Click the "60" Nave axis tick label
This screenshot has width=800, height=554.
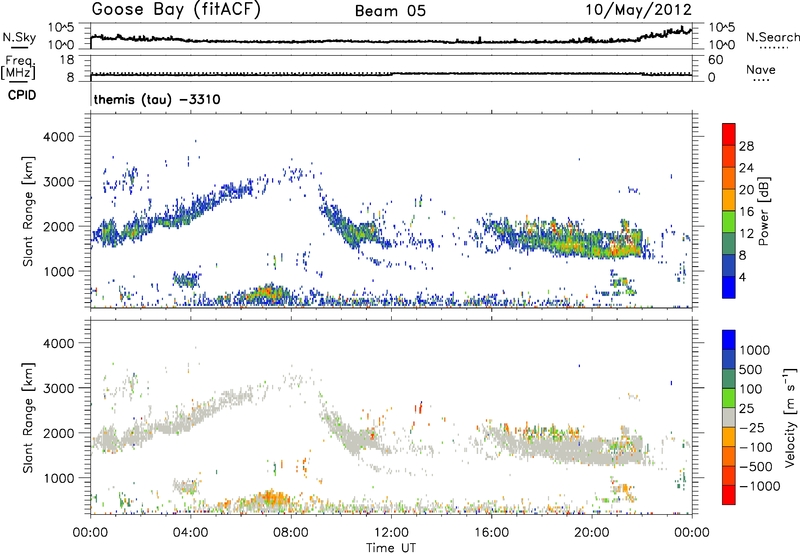point(715,60)
